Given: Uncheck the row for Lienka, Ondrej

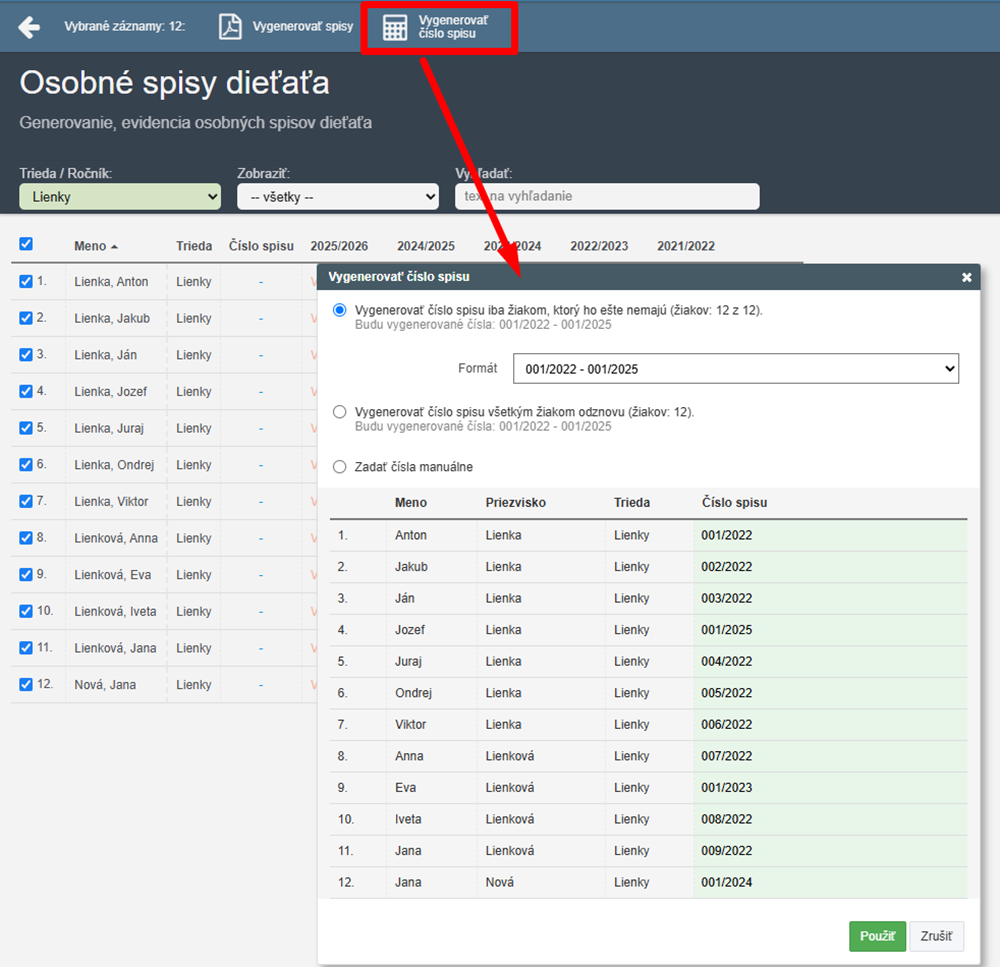Looking at the screenshot, I should click(26, 464).
